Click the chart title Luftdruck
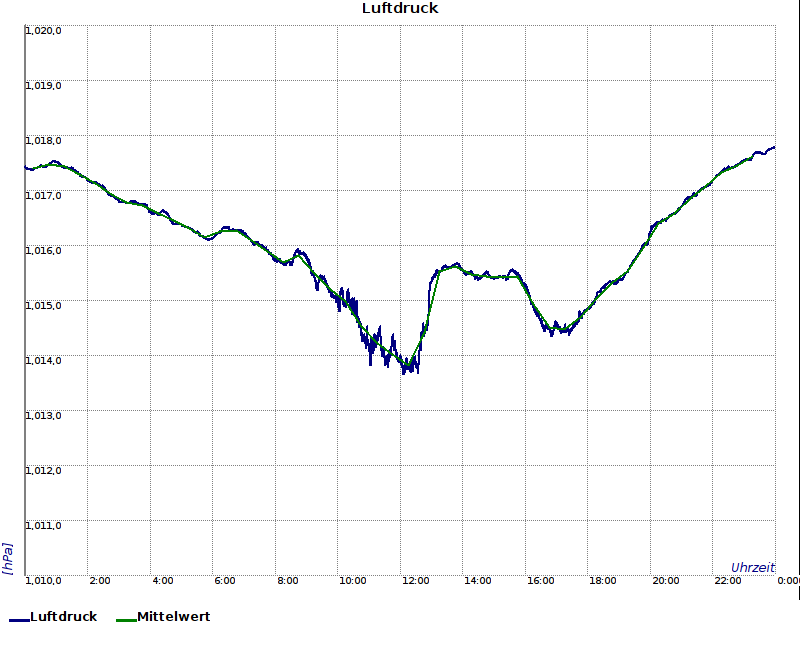This screenshot has height=650, width=800. pyautogui.click(x=400, y=8)
